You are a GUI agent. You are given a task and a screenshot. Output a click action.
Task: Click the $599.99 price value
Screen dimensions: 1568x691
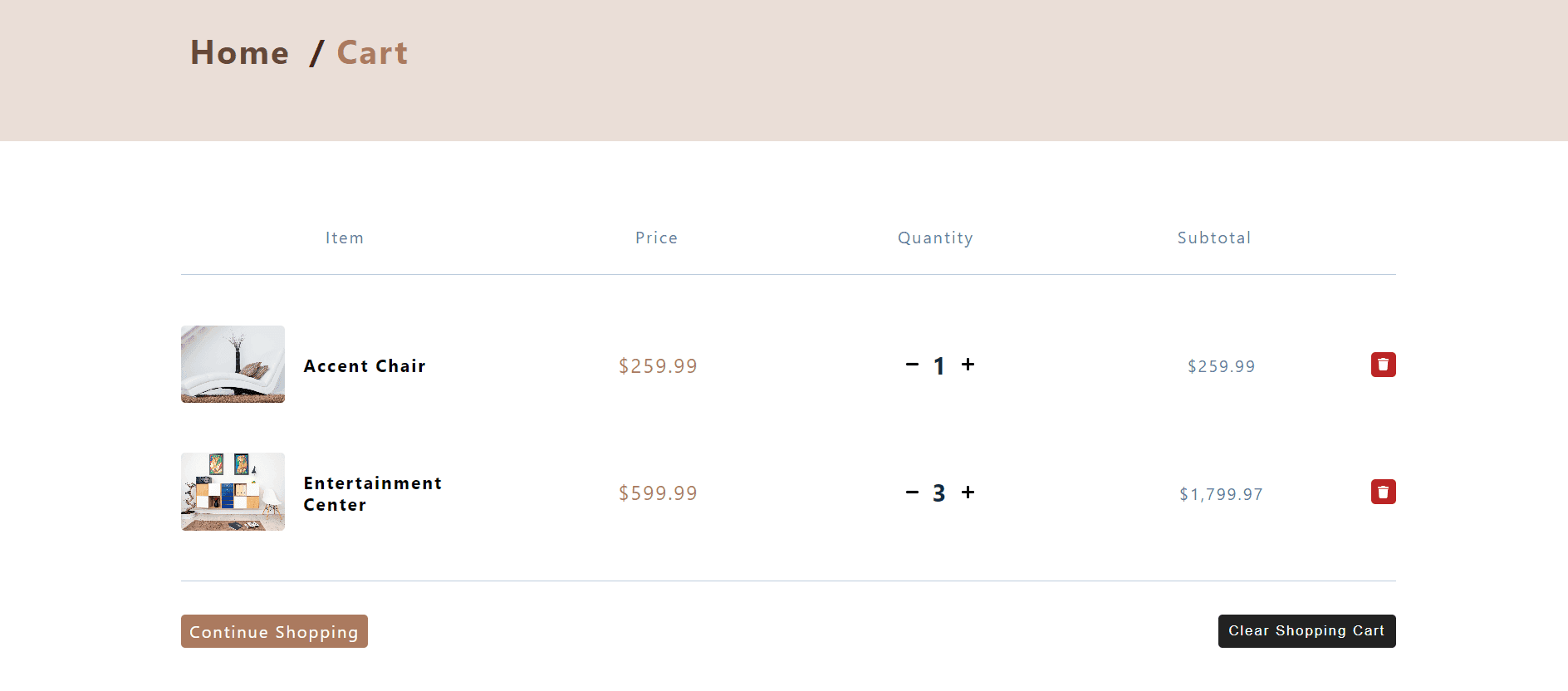click(x=658, y=493)
